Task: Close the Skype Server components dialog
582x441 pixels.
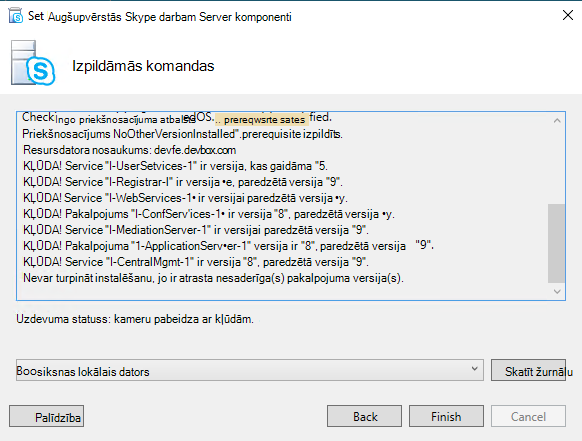Action: pyautogui.click(x=568, y=15)
